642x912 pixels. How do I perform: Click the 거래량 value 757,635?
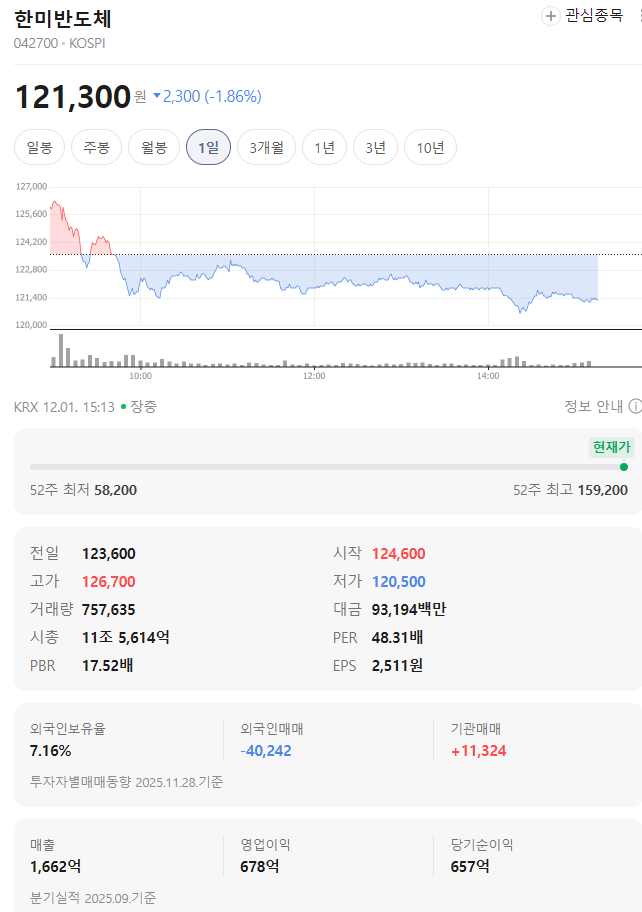pyautogui.click(x=109, y=610)
